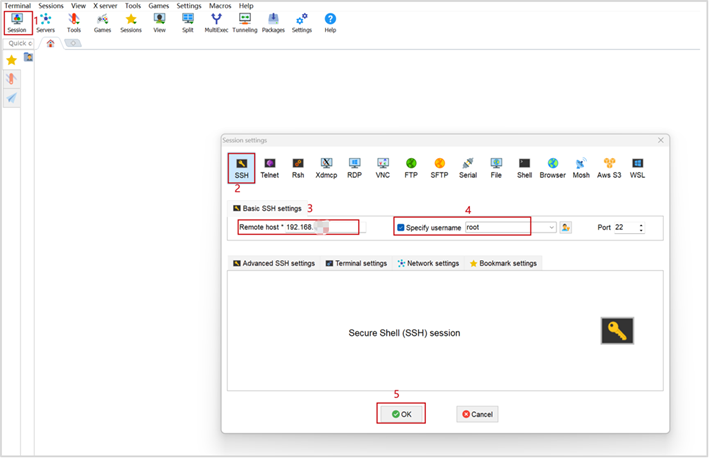Pick the WSL session type

point(637,167)
